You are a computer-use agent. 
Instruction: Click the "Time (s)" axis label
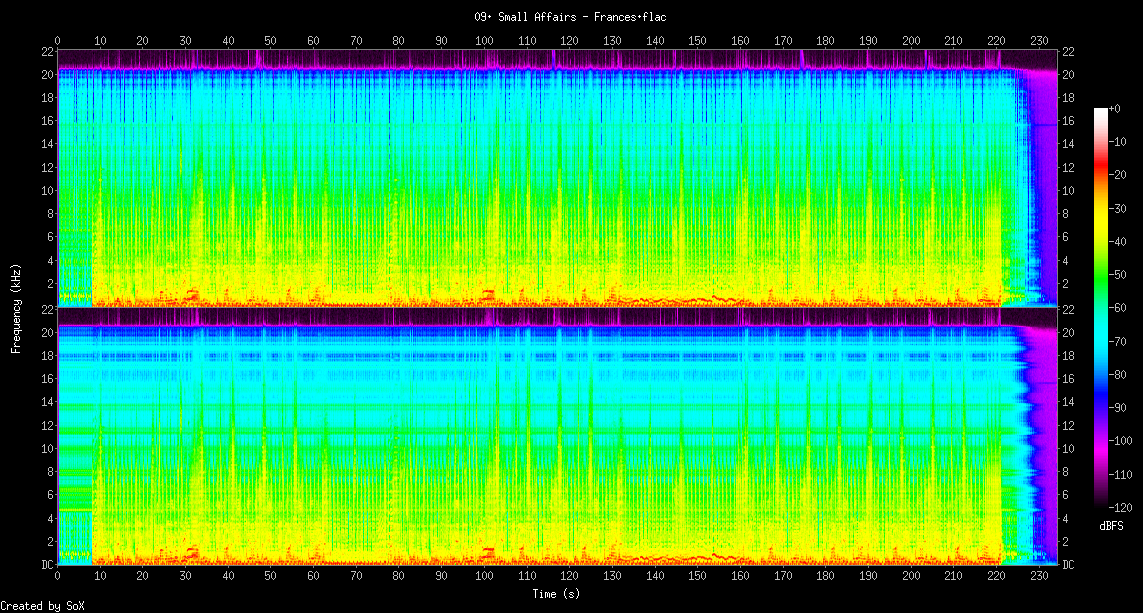click(555, 594)
